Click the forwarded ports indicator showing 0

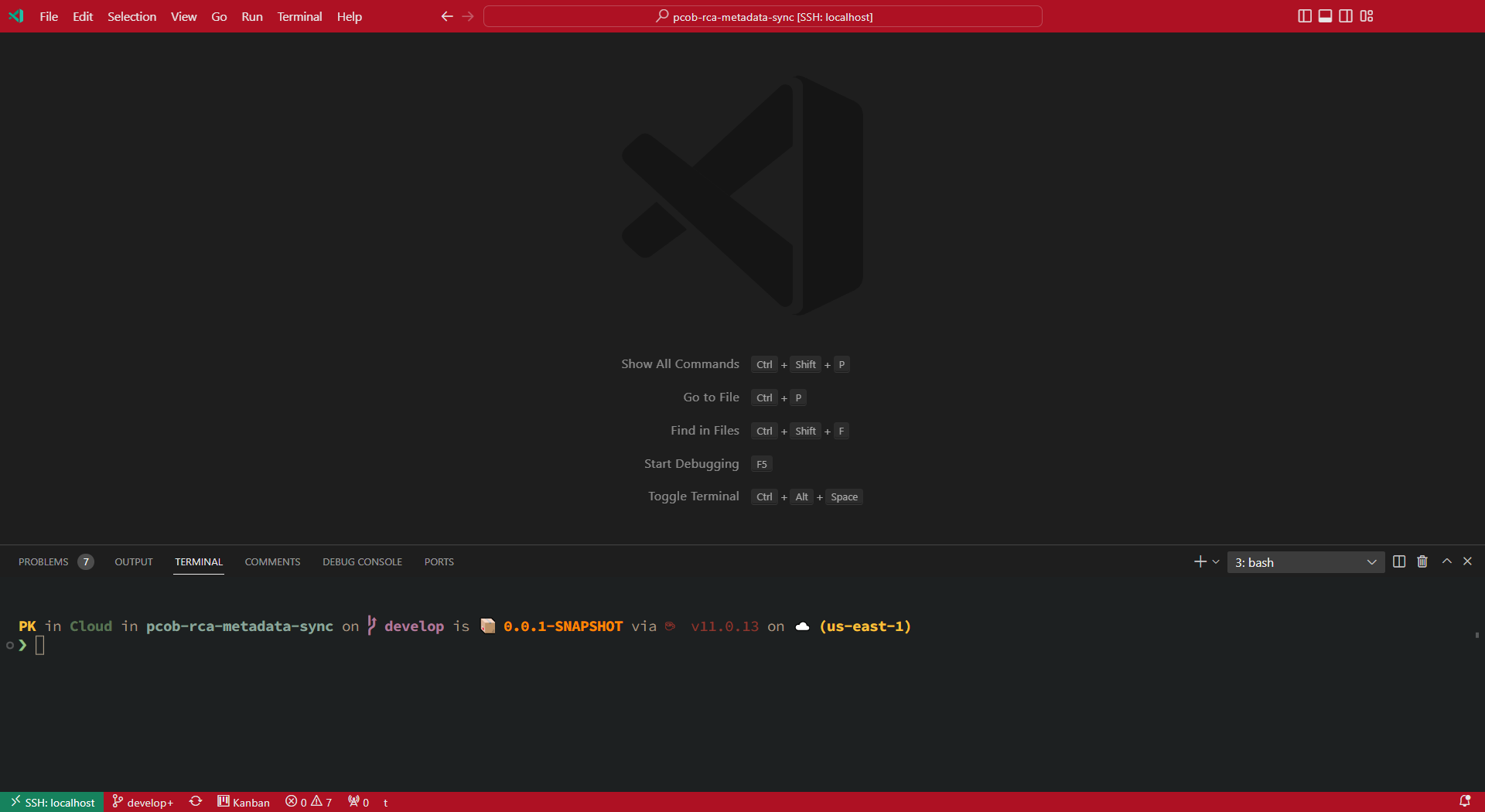click(x=358, y=802)
